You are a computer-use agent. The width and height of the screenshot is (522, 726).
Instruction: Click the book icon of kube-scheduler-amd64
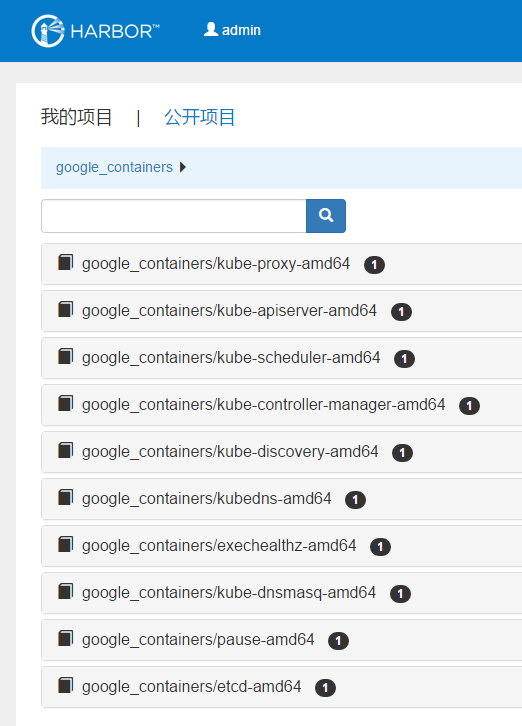pyautogui.click(x=65, y=357)
